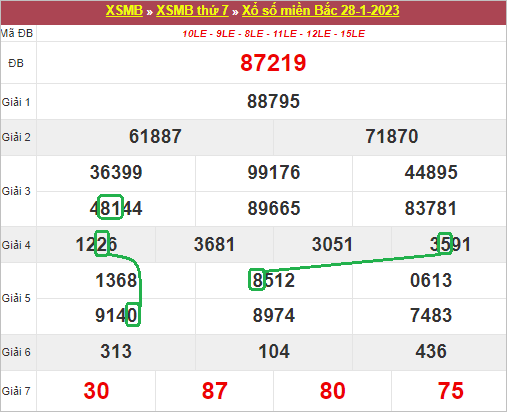Click Giải 6 number 104
Viewport: 507px width, 412px height.
pos(274,351)
